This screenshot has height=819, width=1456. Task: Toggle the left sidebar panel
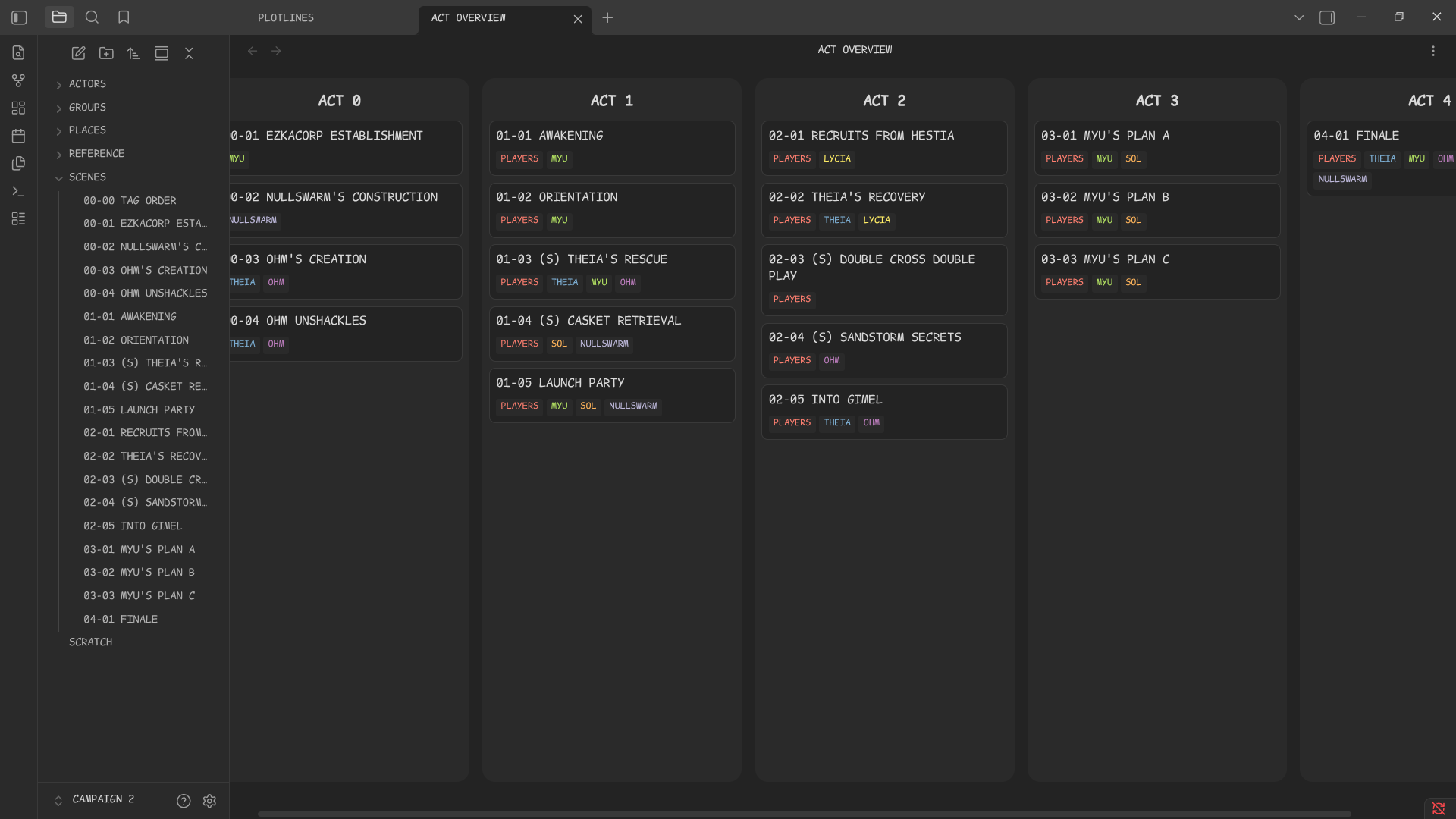19,17
